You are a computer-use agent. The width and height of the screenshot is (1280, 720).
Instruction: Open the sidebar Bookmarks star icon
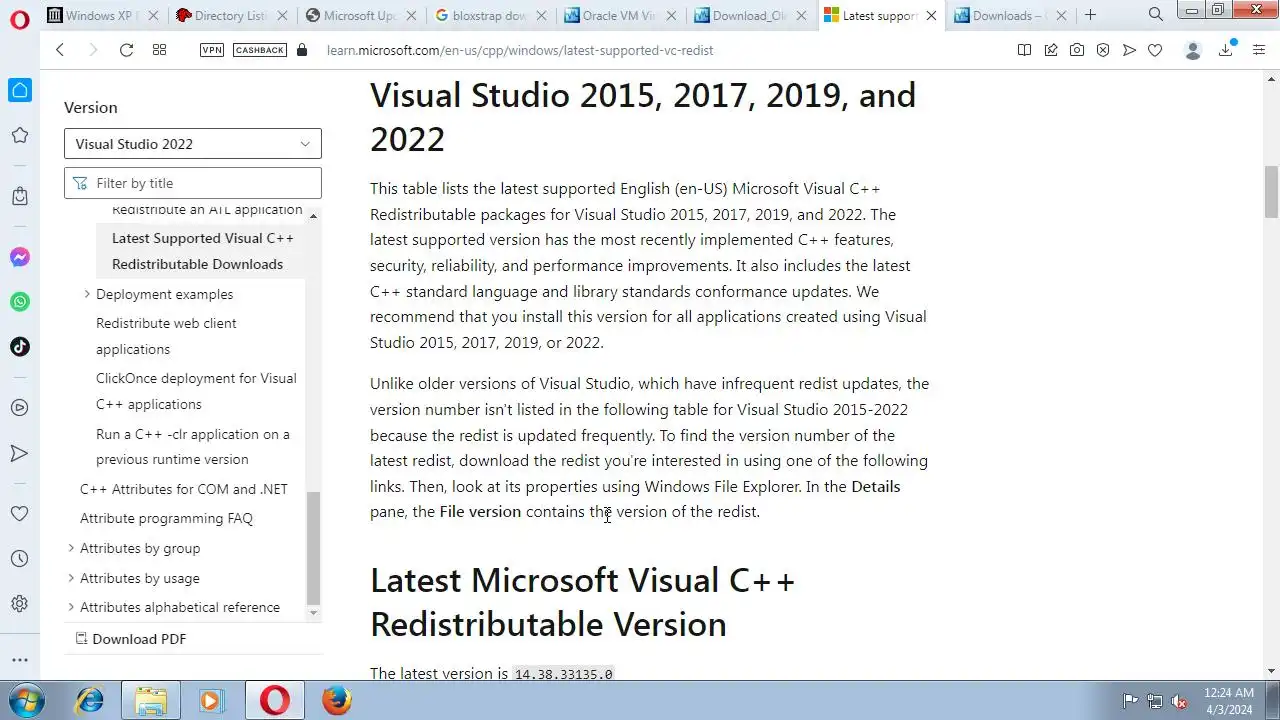(x=19, y=135)
